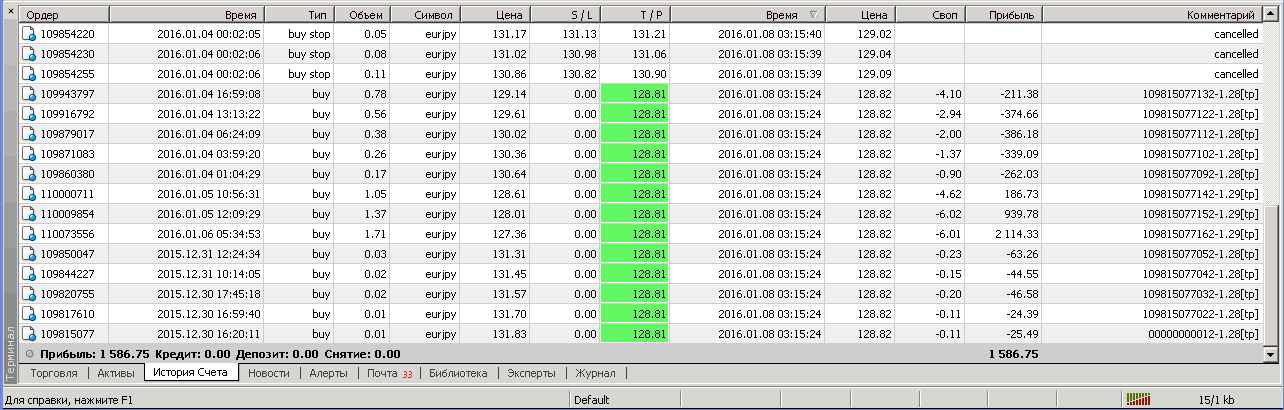This screenshot has width=1284, height=410.
Task: Select profit value 939.78
Action: tap(1019, 214)
